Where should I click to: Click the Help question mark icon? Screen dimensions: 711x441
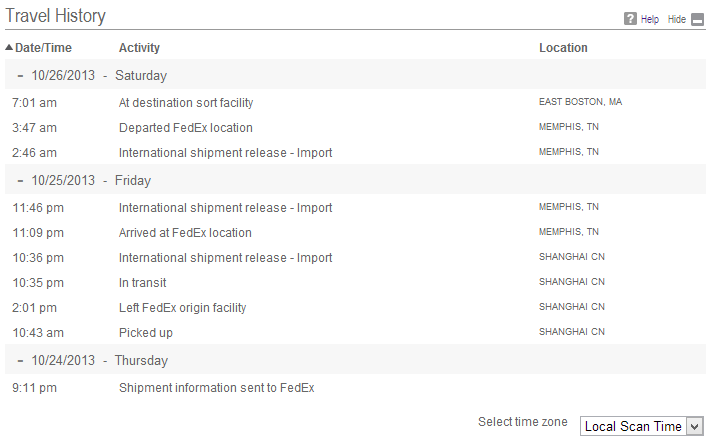click(x=631, y=19)
